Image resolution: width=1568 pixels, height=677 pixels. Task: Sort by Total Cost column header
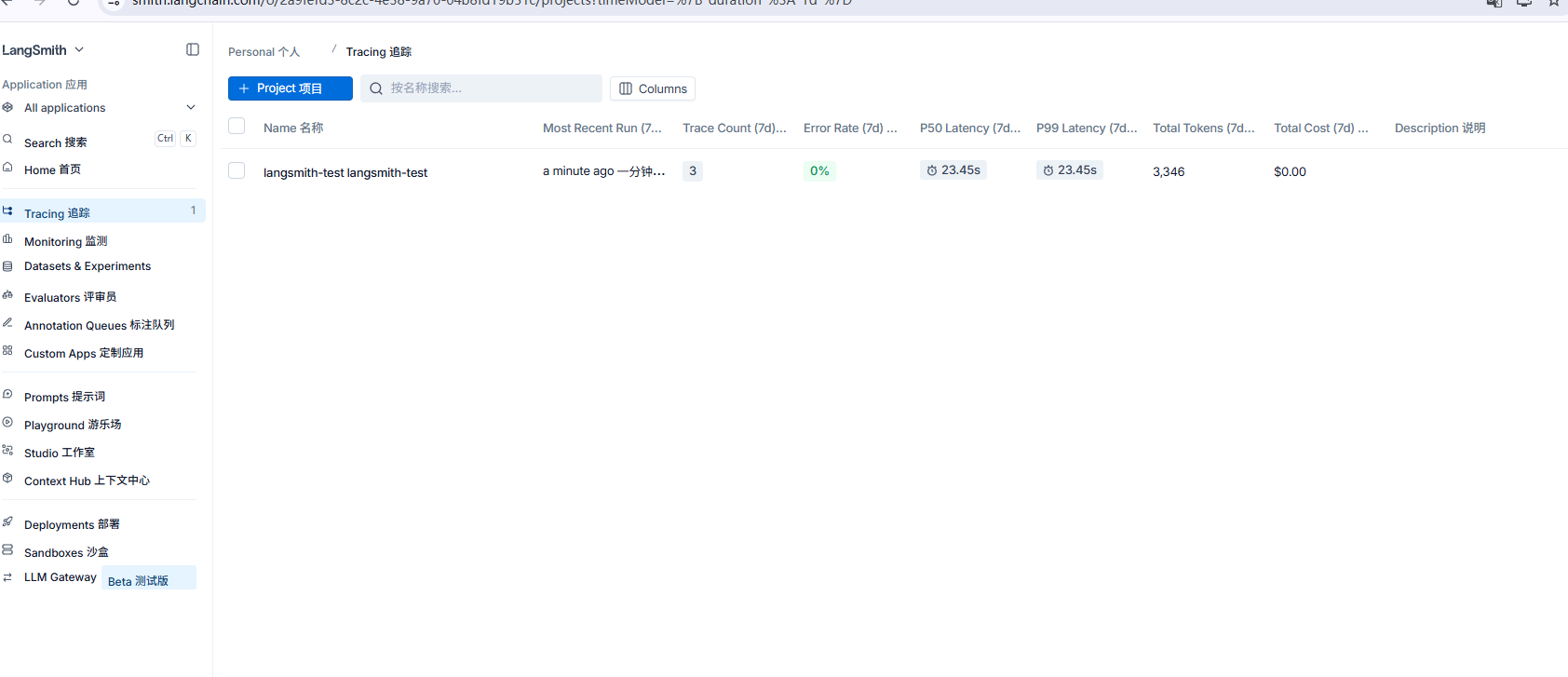(x=1321, y=128)
